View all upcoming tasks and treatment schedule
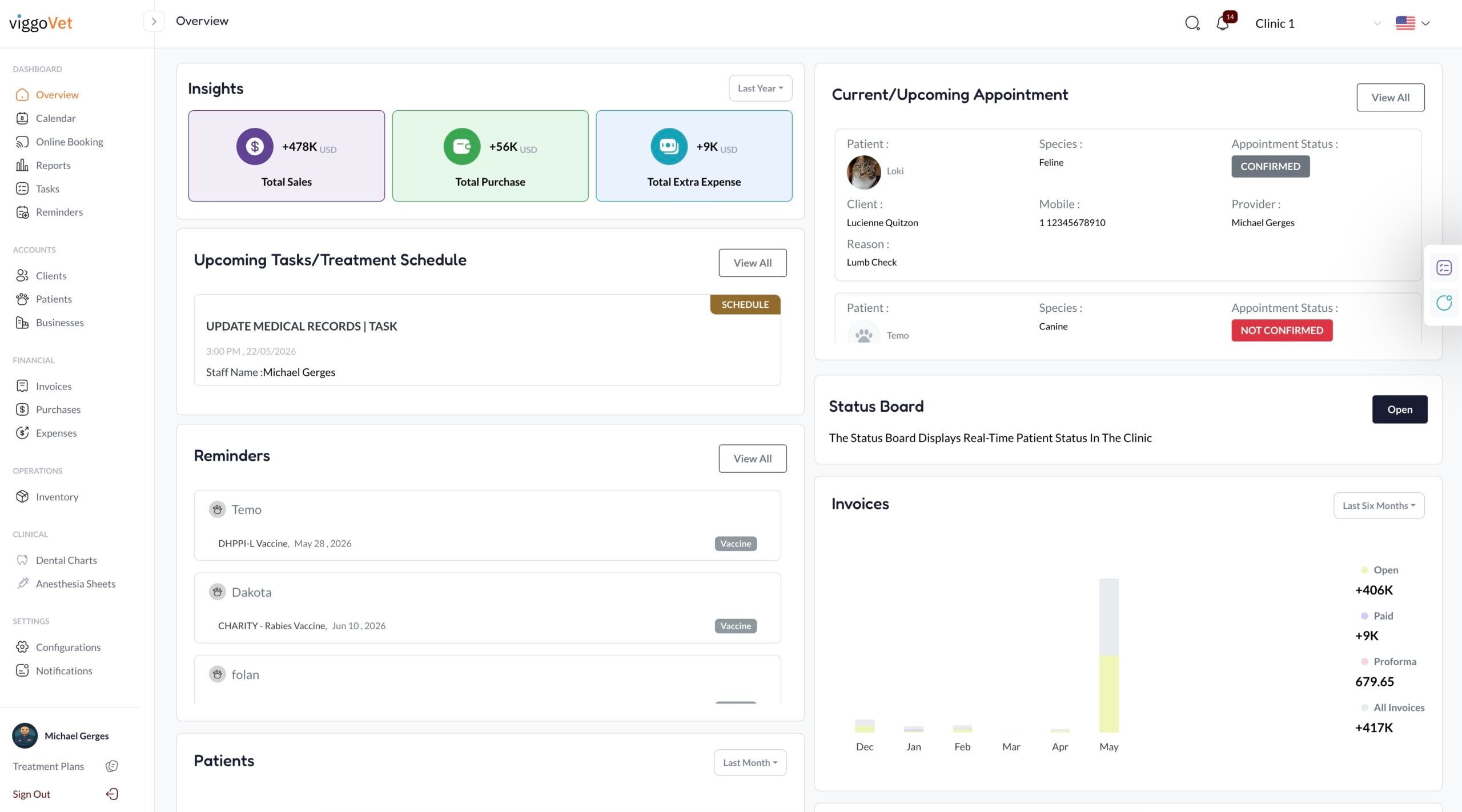This screenshot has width=1462, height=812. 752,263
